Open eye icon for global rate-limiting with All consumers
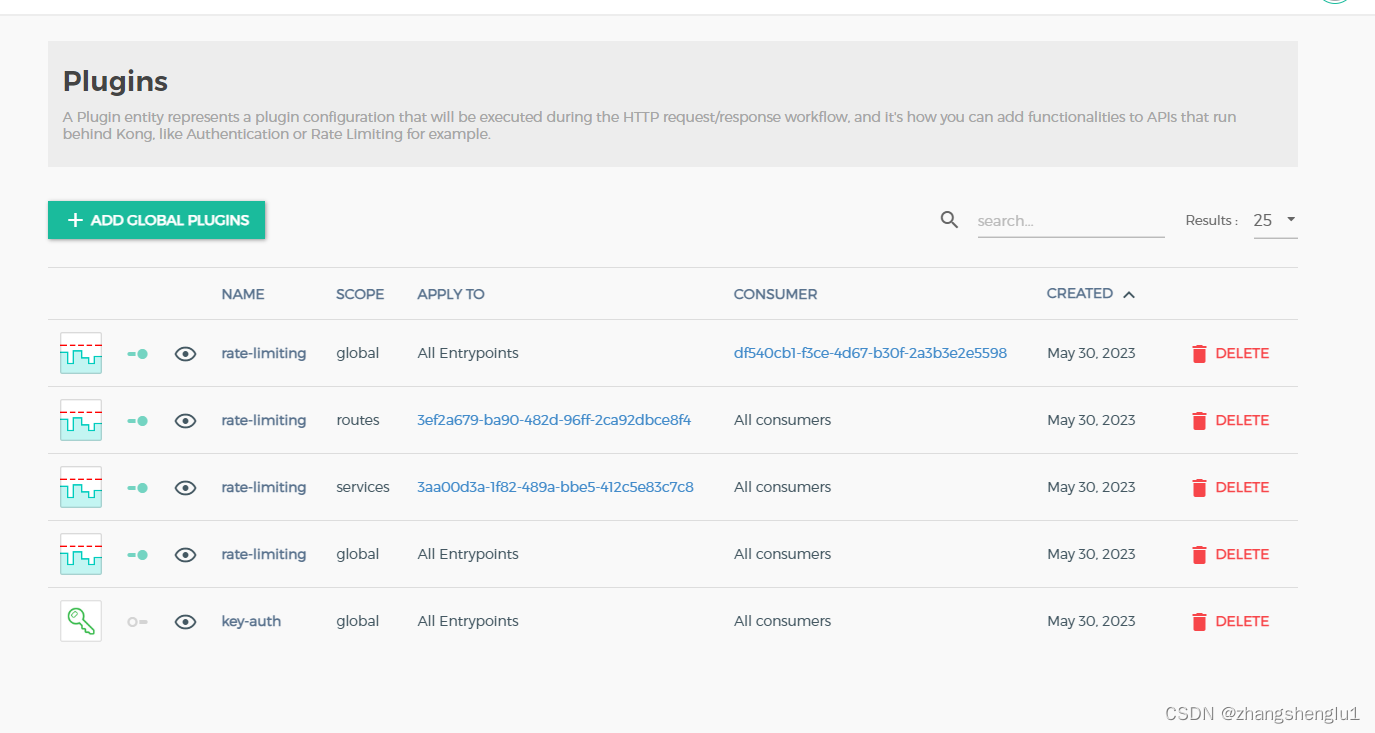Image resolution: width=1375 pixels, height=733 pixels. pos(185,555)
